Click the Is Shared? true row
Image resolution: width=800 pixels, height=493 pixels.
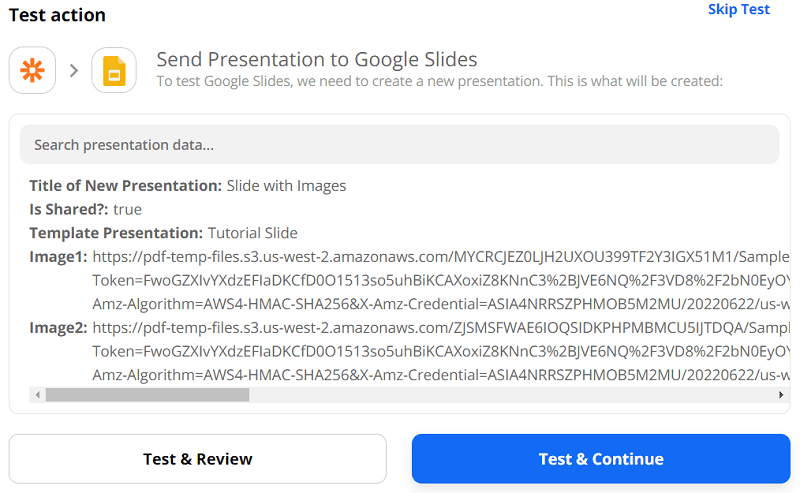[85, 209]
